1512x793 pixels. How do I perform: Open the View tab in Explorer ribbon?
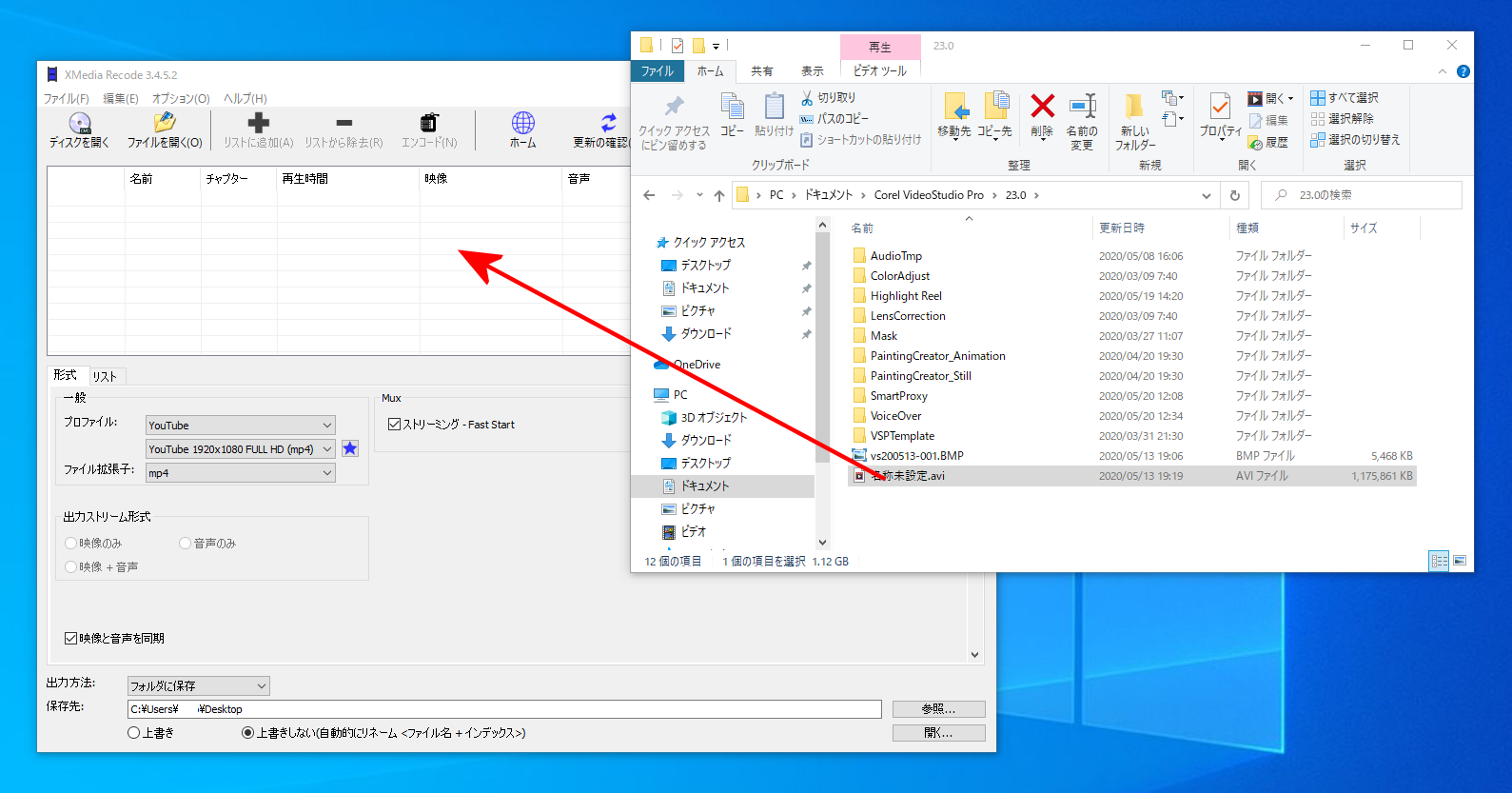pos(813,71)
